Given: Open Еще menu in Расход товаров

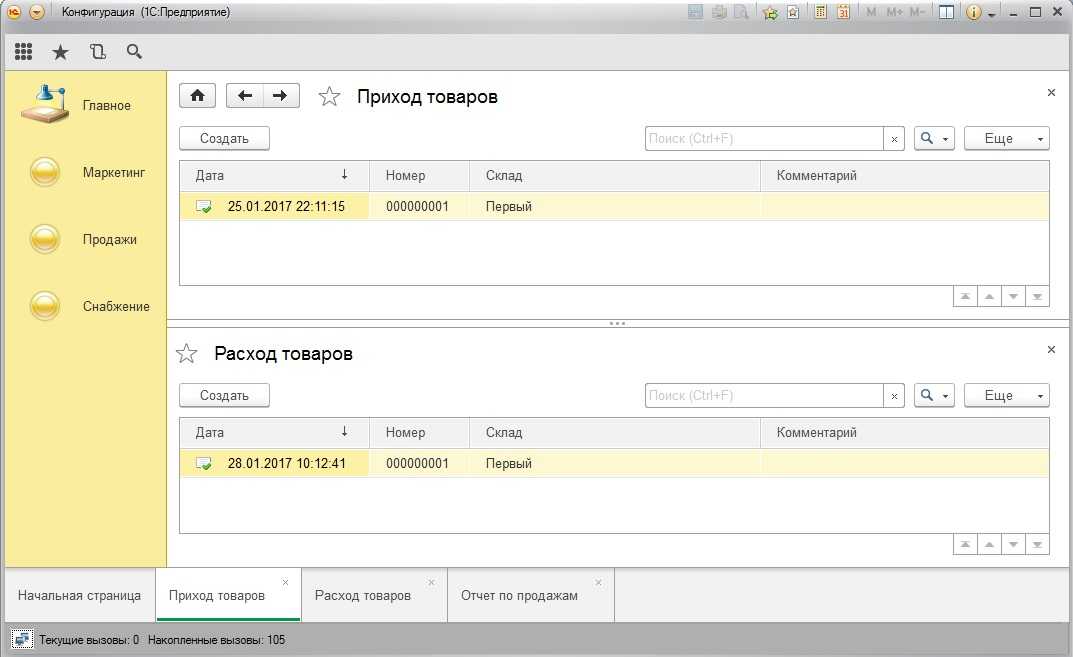Looking at the screenshot, I should [x=1007, y=396].
